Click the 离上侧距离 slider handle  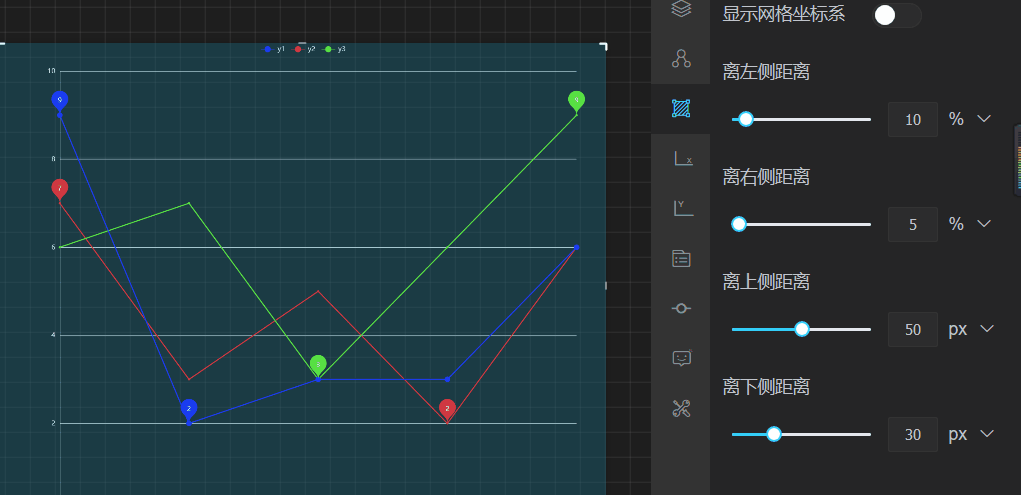tap(802, 329)
